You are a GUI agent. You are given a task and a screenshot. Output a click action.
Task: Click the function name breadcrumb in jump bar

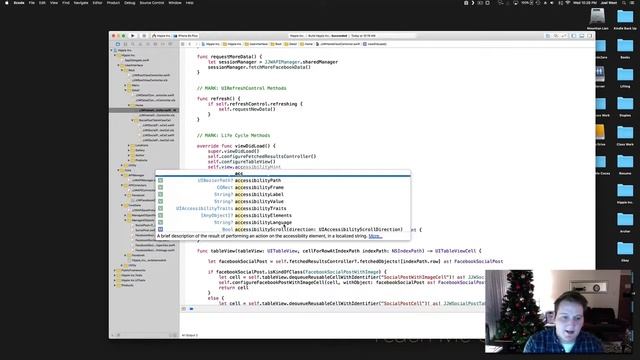375,44
